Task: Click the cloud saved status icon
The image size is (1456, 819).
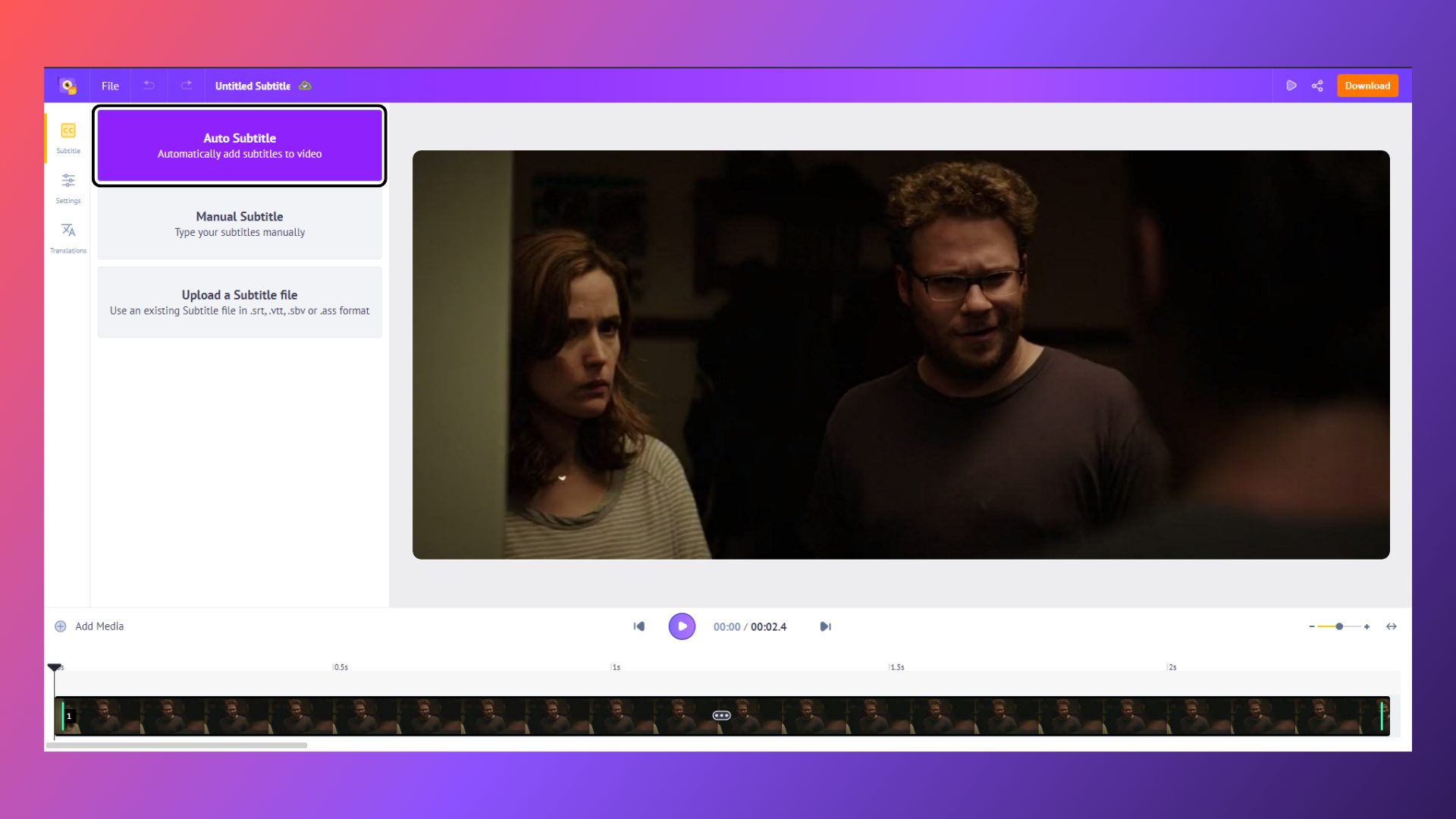Action: pyautogui.click(x=305, y=86)
